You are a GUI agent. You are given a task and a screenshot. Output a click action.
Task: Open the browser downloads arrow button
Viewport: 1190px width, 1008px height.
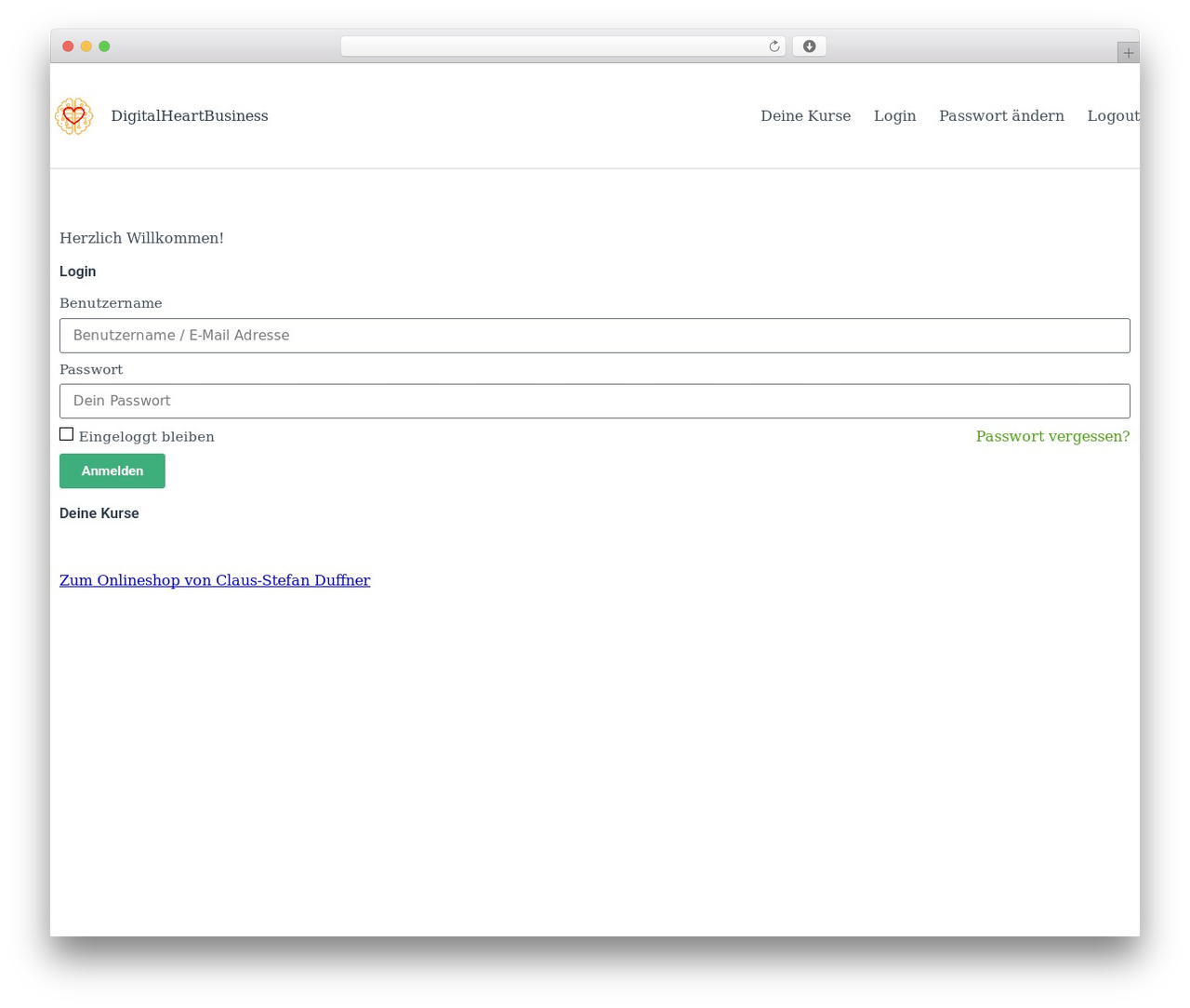809,46
